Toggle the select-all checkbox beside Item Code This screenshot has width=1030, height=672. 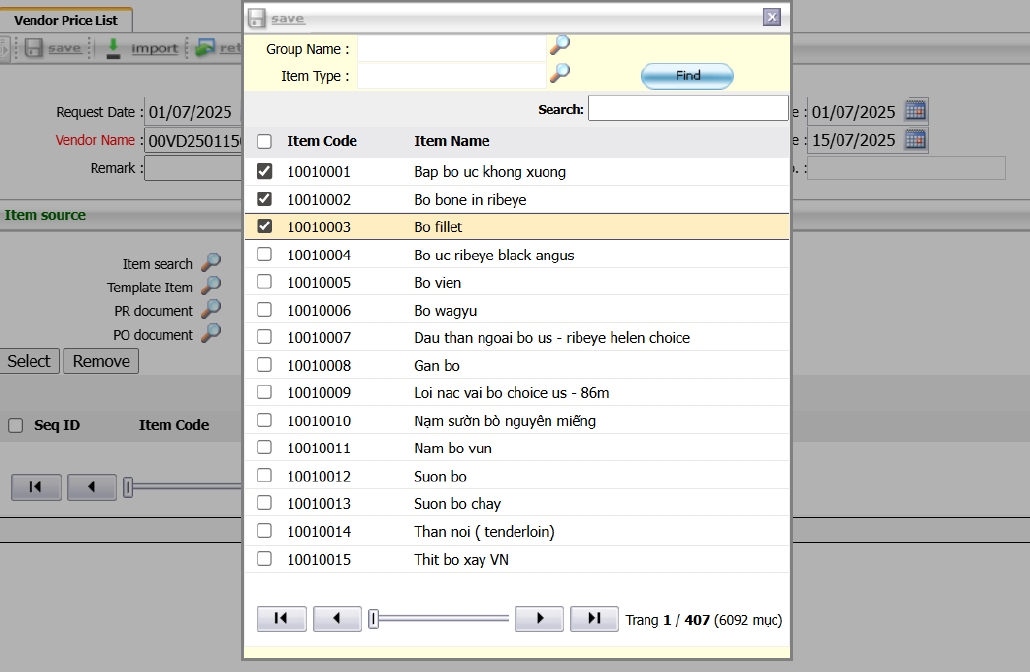(x=264, y=142)
